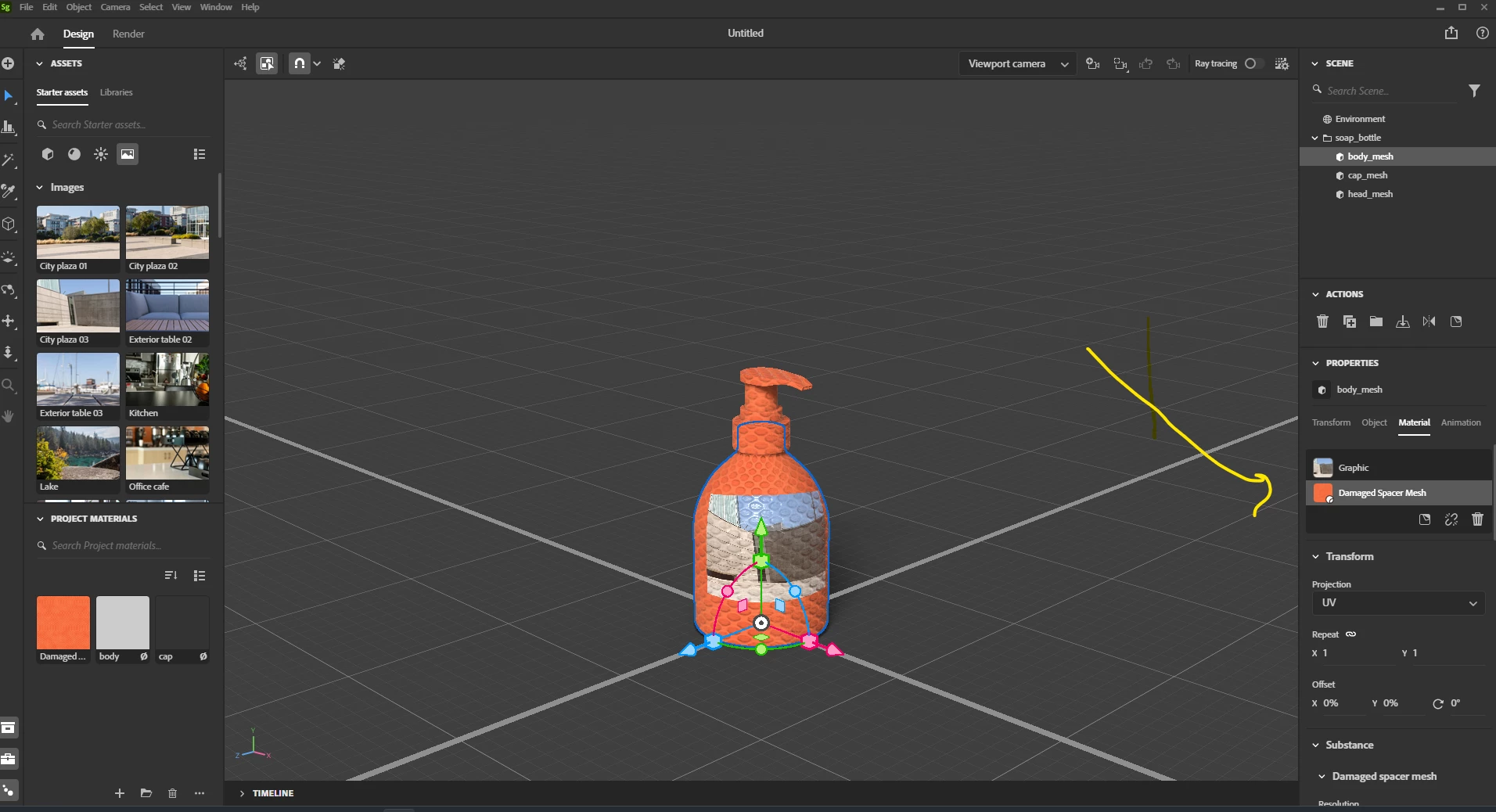This screenshot has width=1496, height=812.
Task: Collapse the ACTIONS panel
Action: point(1314,294)
